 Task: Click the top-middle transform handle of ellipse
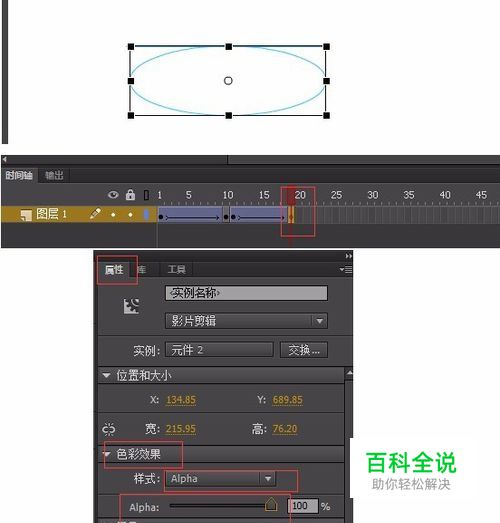pos(229,47)
